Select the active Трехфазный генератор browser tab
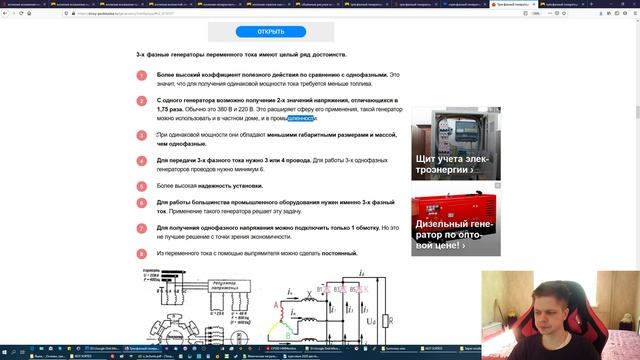640x360 pixels. (513, 4)
